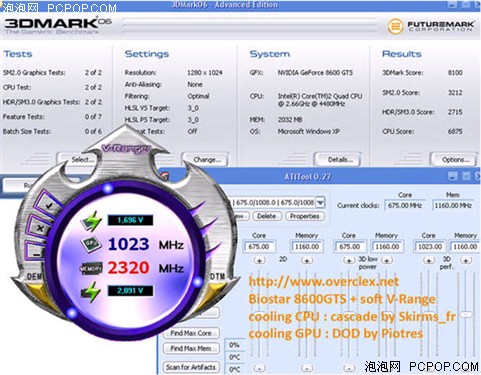Viewport: 481px width, 375px height.
Task: Click the ATITool 0.27 title bar
Action: pos(320,176)
